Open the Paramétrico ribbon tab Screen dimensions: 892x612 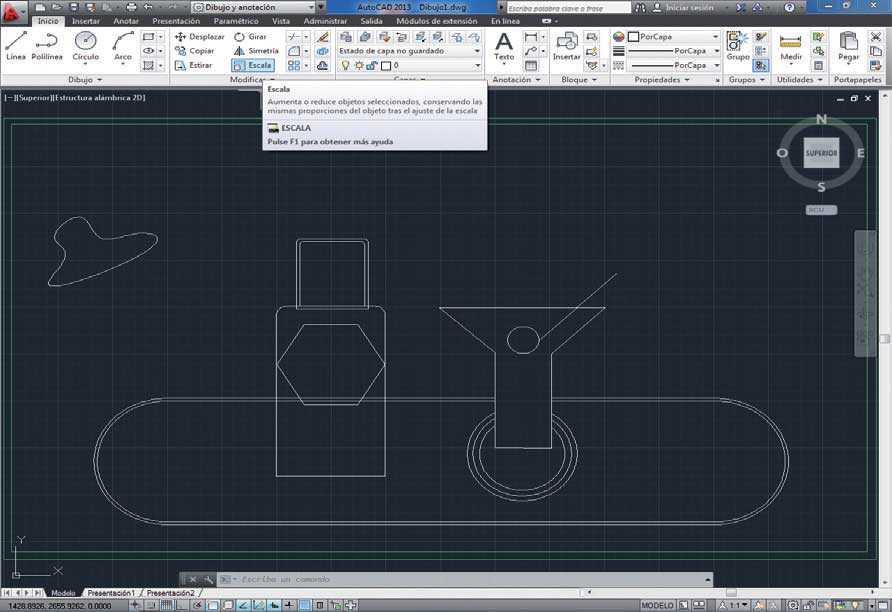[236, 21]
